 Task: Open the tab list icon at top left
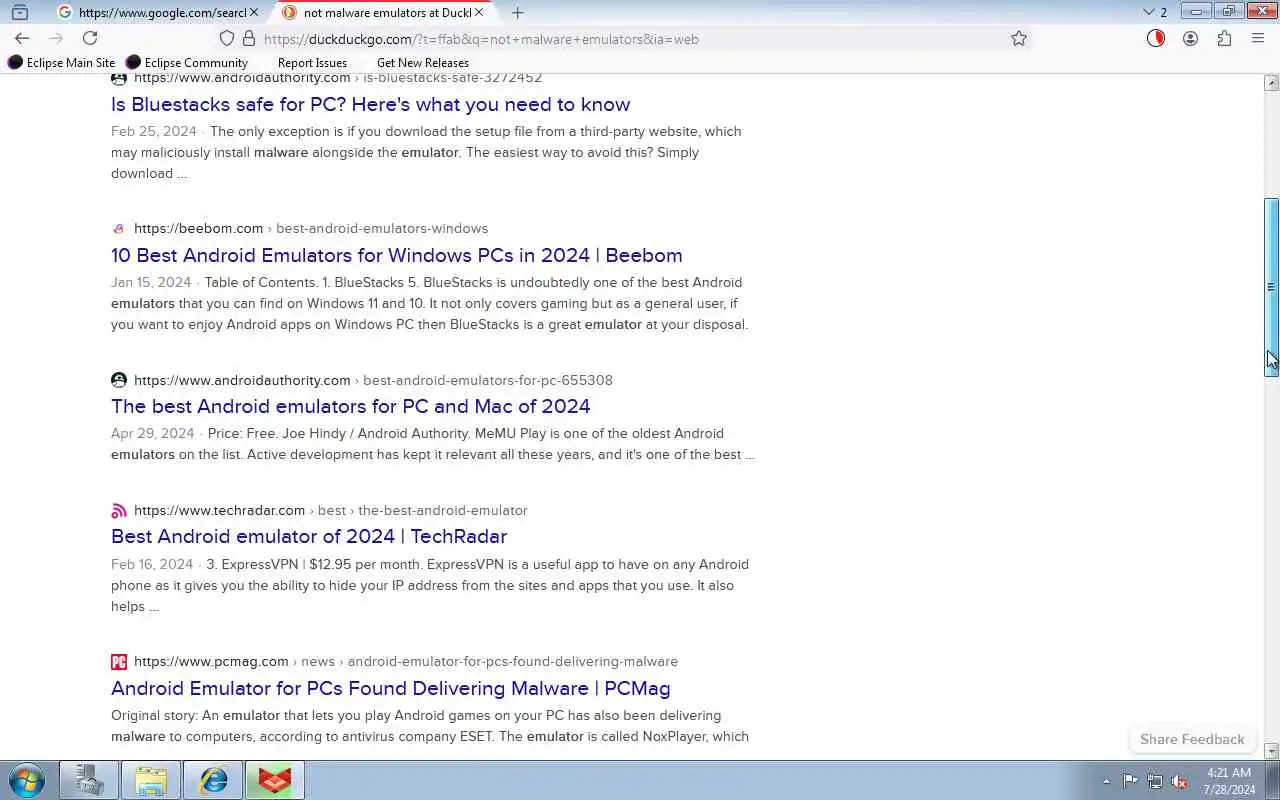point(19,12)
